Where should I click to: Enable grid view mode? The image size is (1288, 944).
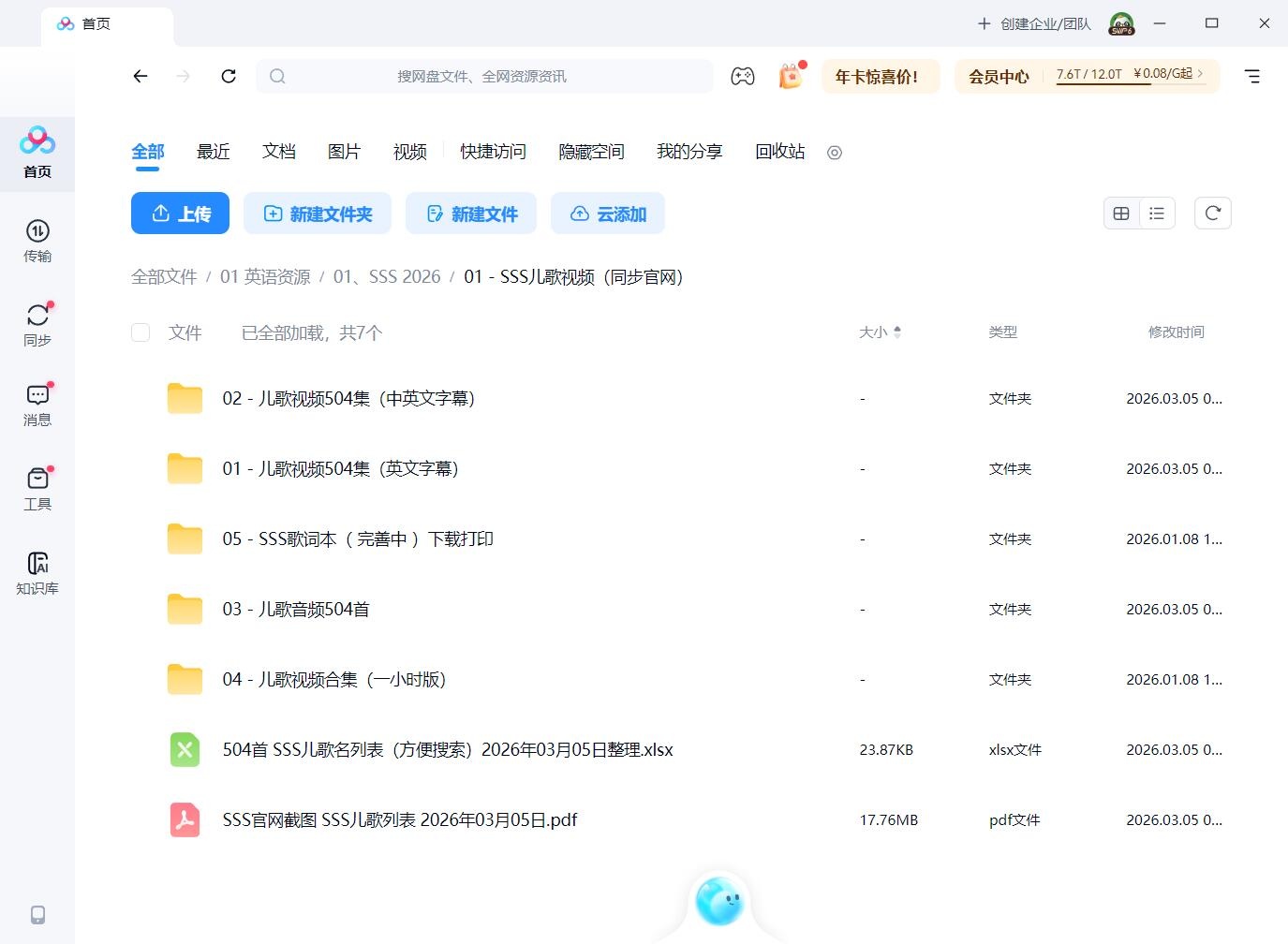click(1121, 213)
